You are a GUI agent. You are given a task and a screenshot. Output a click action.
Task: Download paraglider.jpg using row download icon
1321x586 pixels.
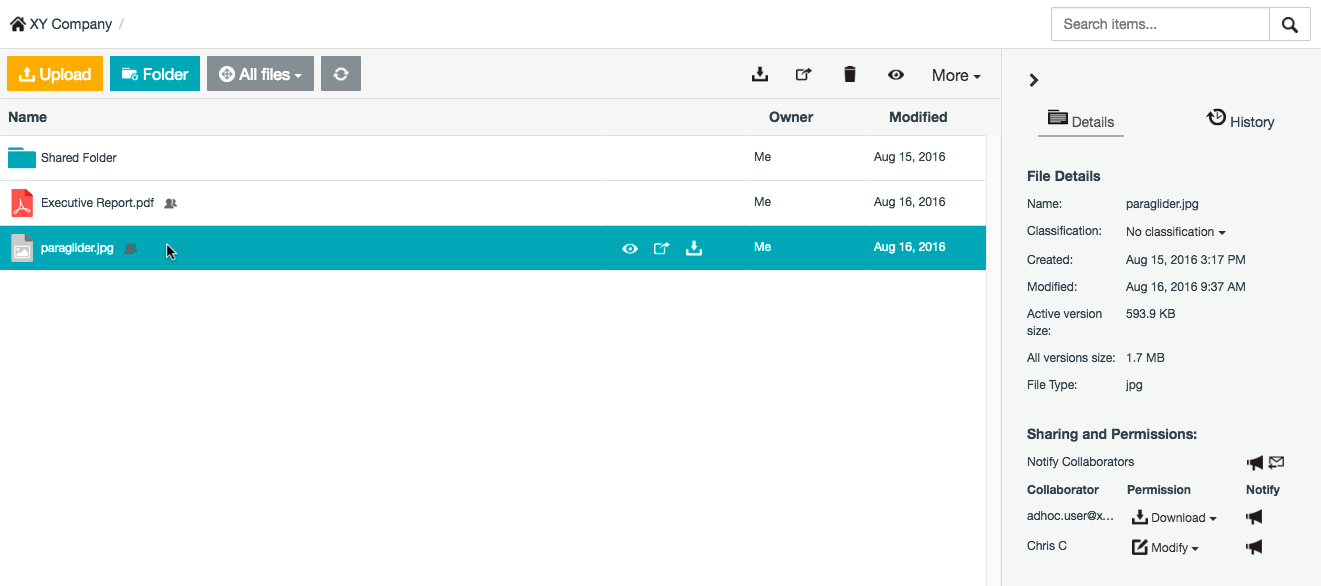[694, 249]
